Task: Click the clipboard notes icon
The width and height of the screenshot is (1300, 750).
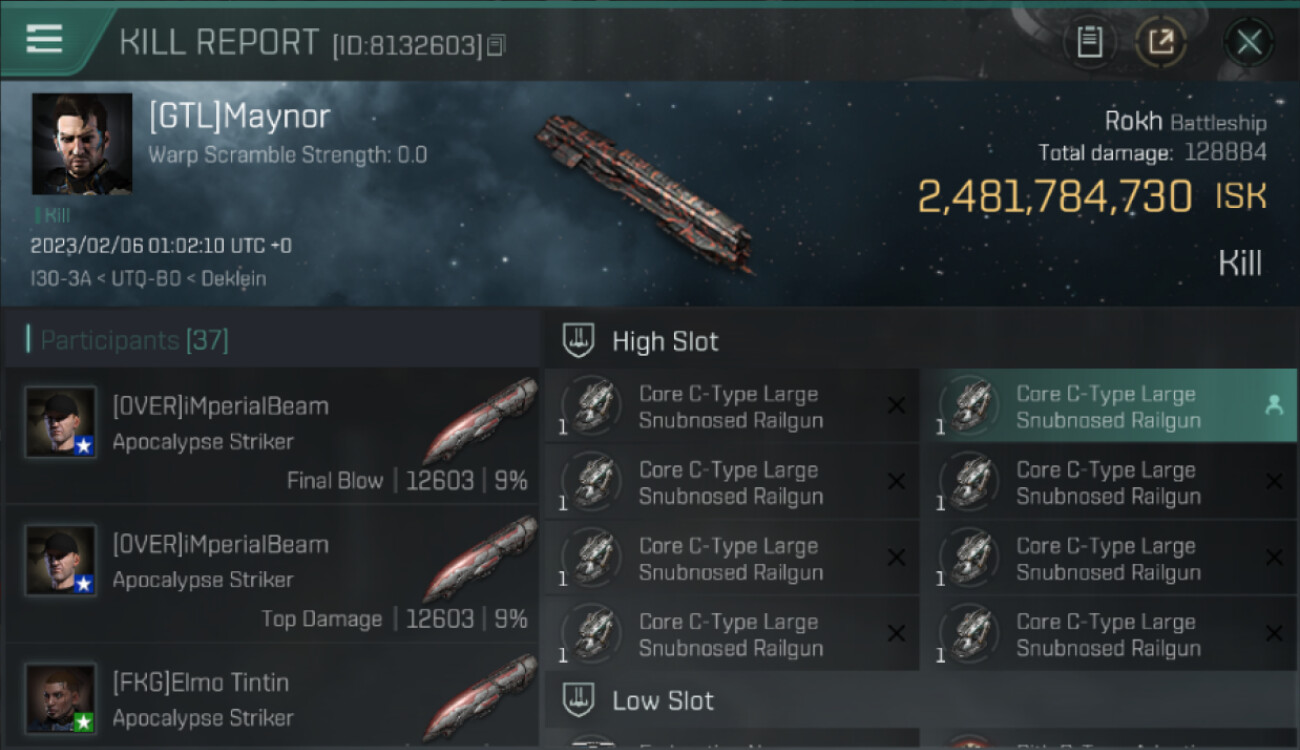Action: click(1090, 42)
